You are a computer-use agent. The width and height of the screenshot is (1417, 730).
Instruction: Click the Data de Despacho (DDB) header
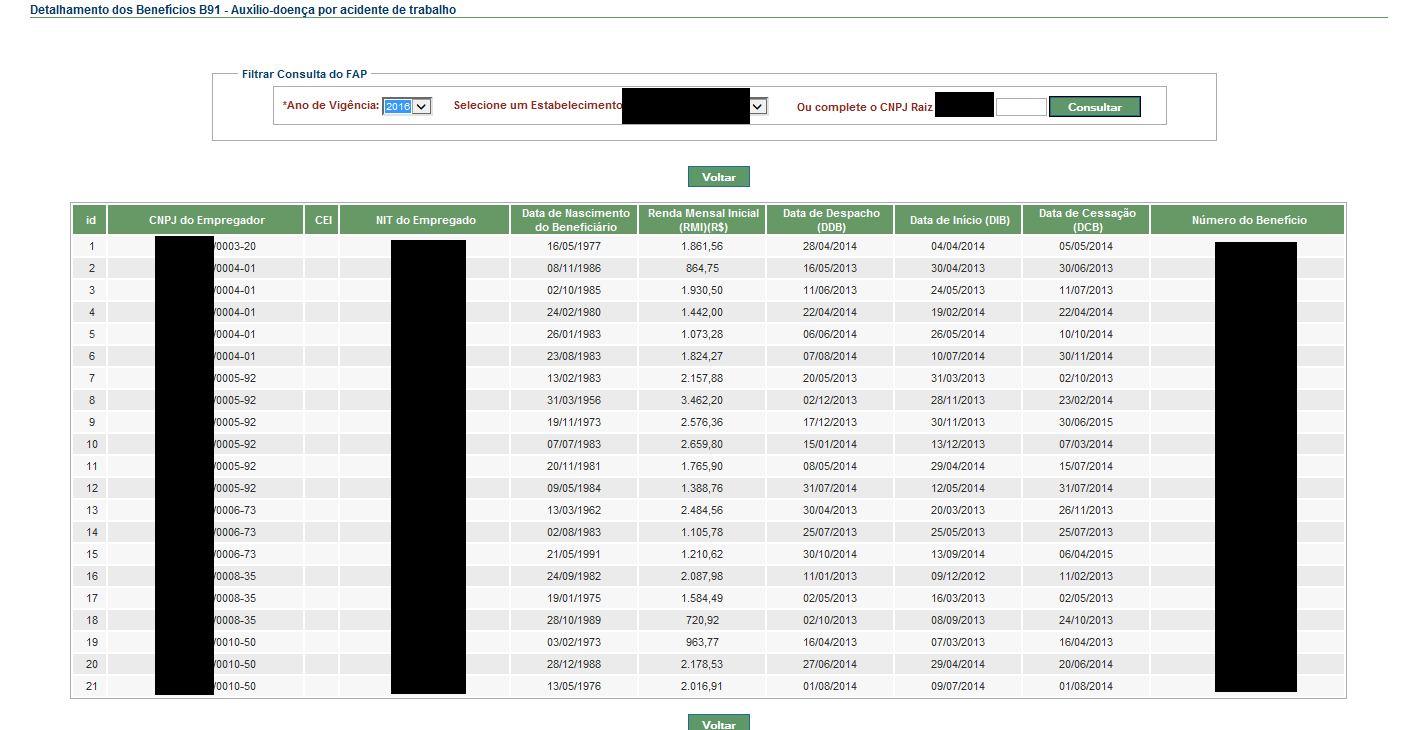click(831, 220)
